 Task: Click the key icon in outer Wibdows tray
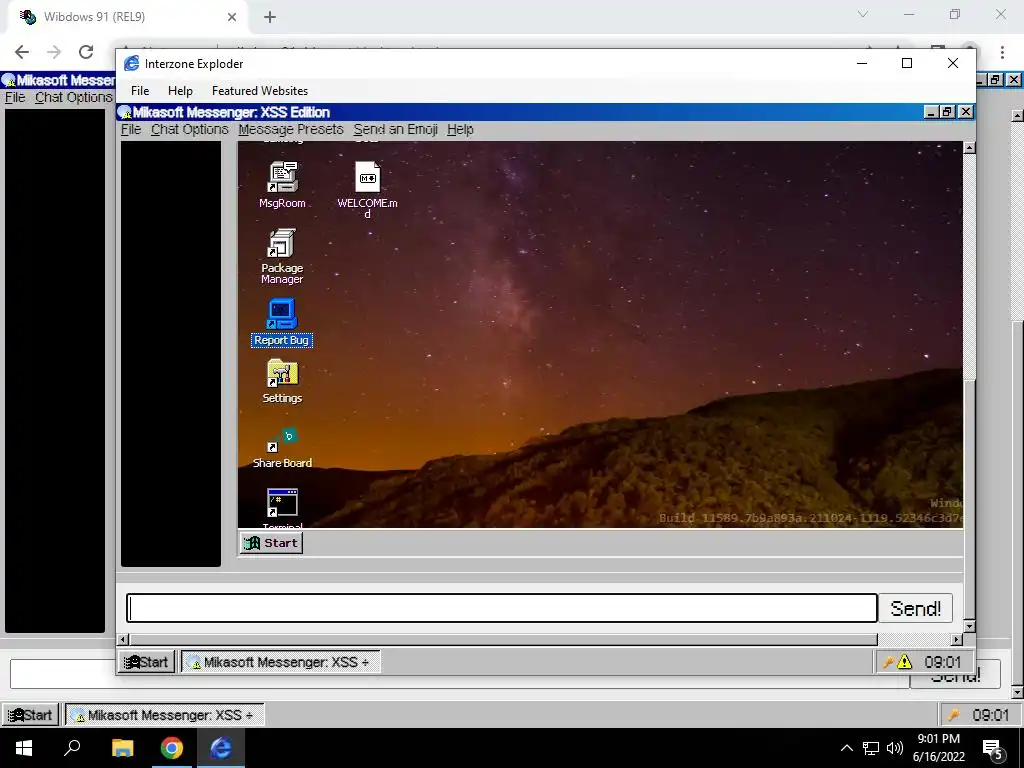(953, 715)
